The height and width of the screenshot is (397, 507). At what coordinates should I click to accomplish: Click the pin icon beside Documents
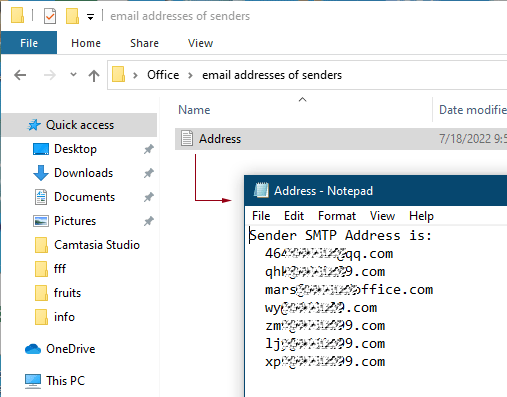pos(149,197)
